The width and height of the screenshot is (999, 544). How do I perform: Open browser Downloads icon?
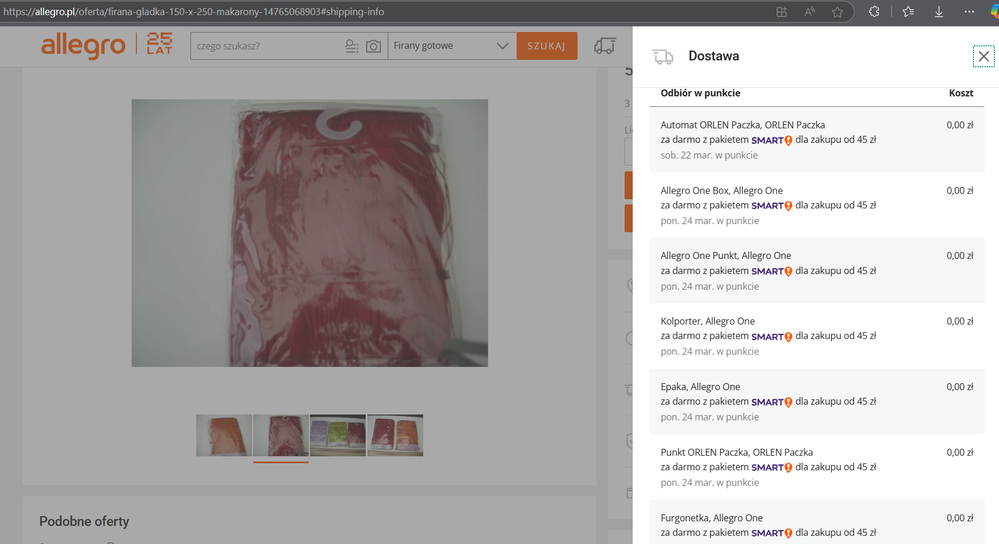tap(939, 12)
